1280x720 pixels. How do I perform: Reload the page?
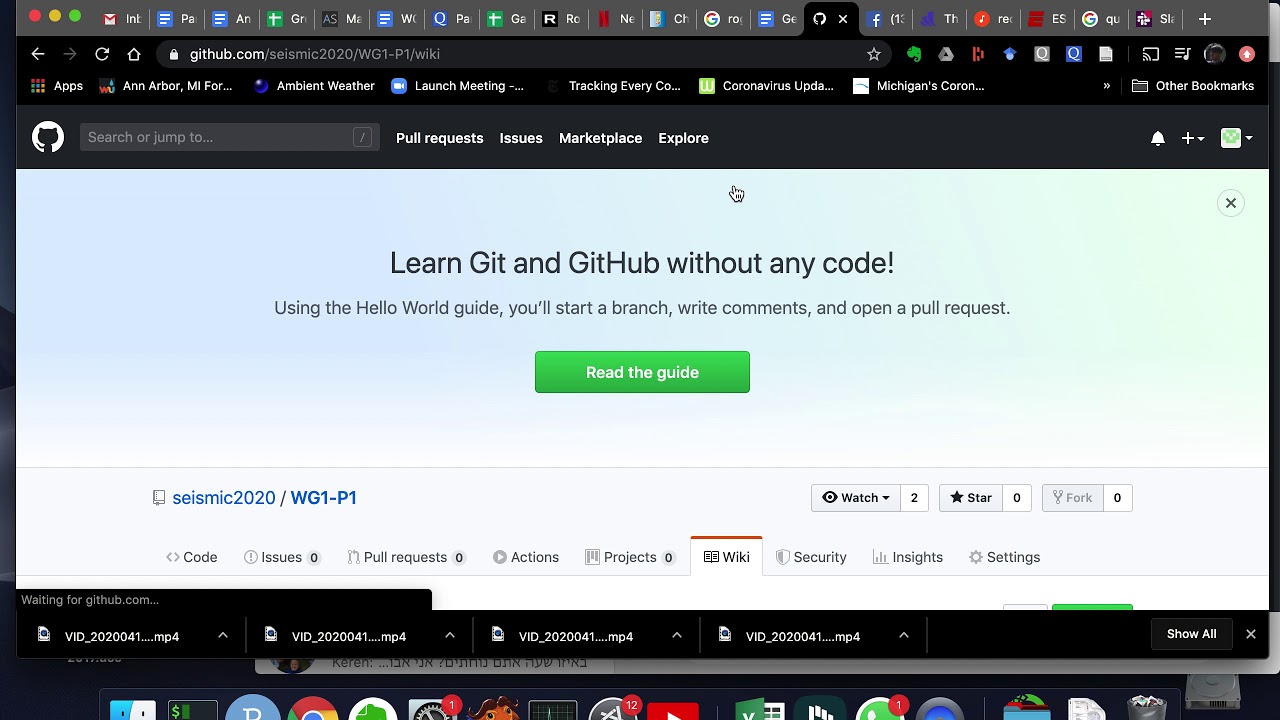pos(102,54)
